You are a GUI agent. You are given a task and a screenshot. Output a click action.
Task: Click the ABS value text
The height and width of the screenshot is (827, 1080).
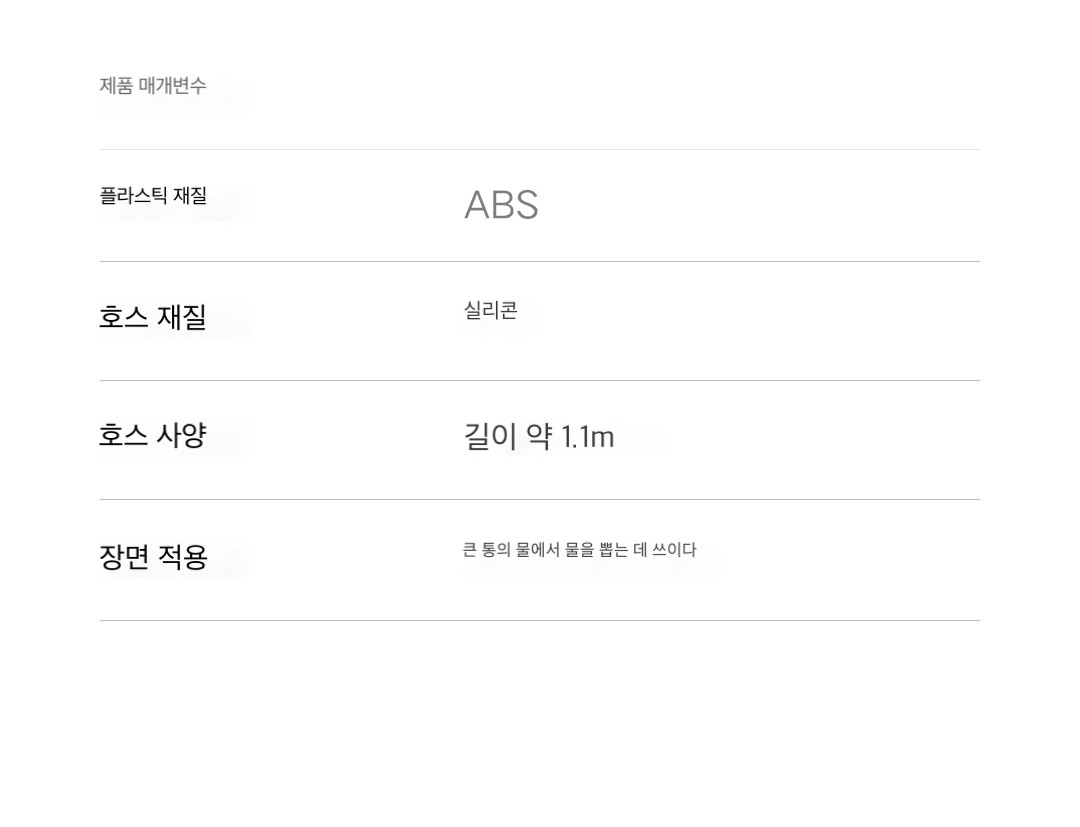click(501, 205)
